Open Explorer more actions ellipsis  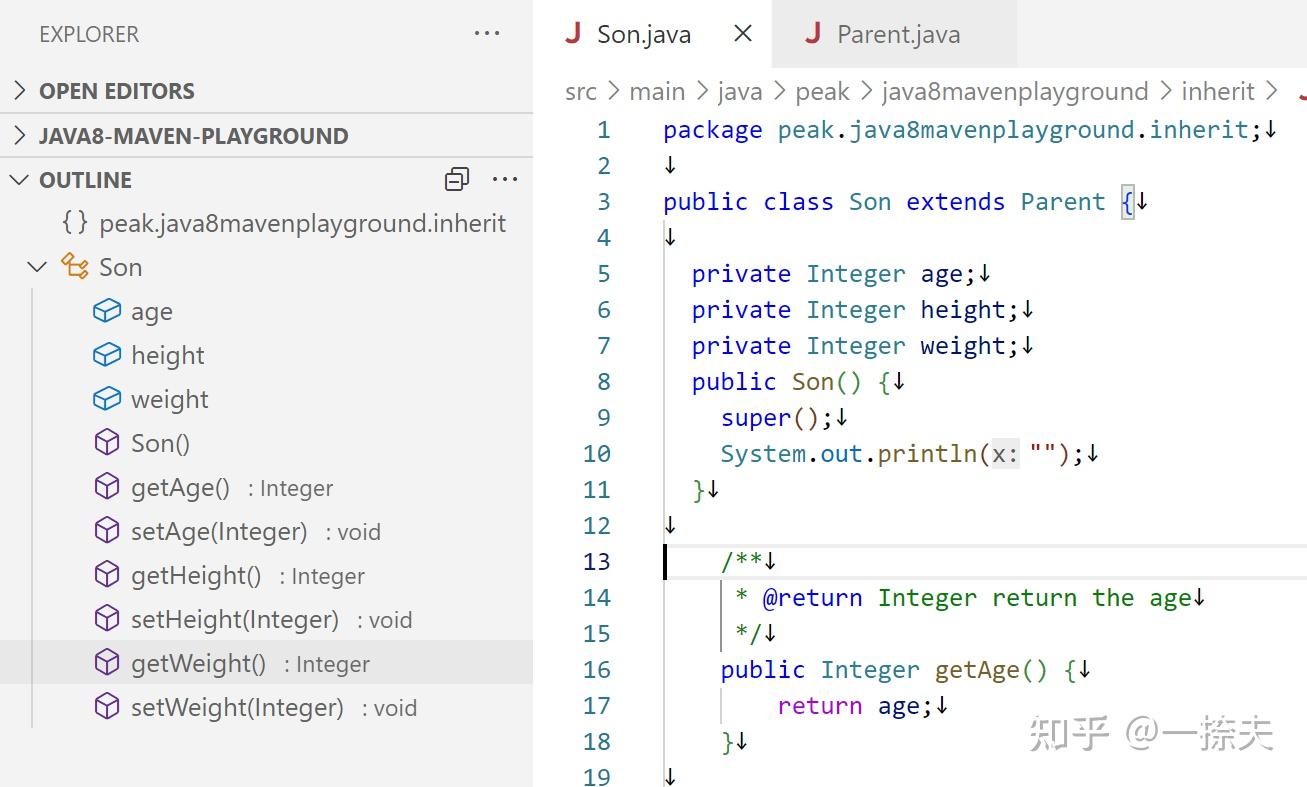coord(487,34)
